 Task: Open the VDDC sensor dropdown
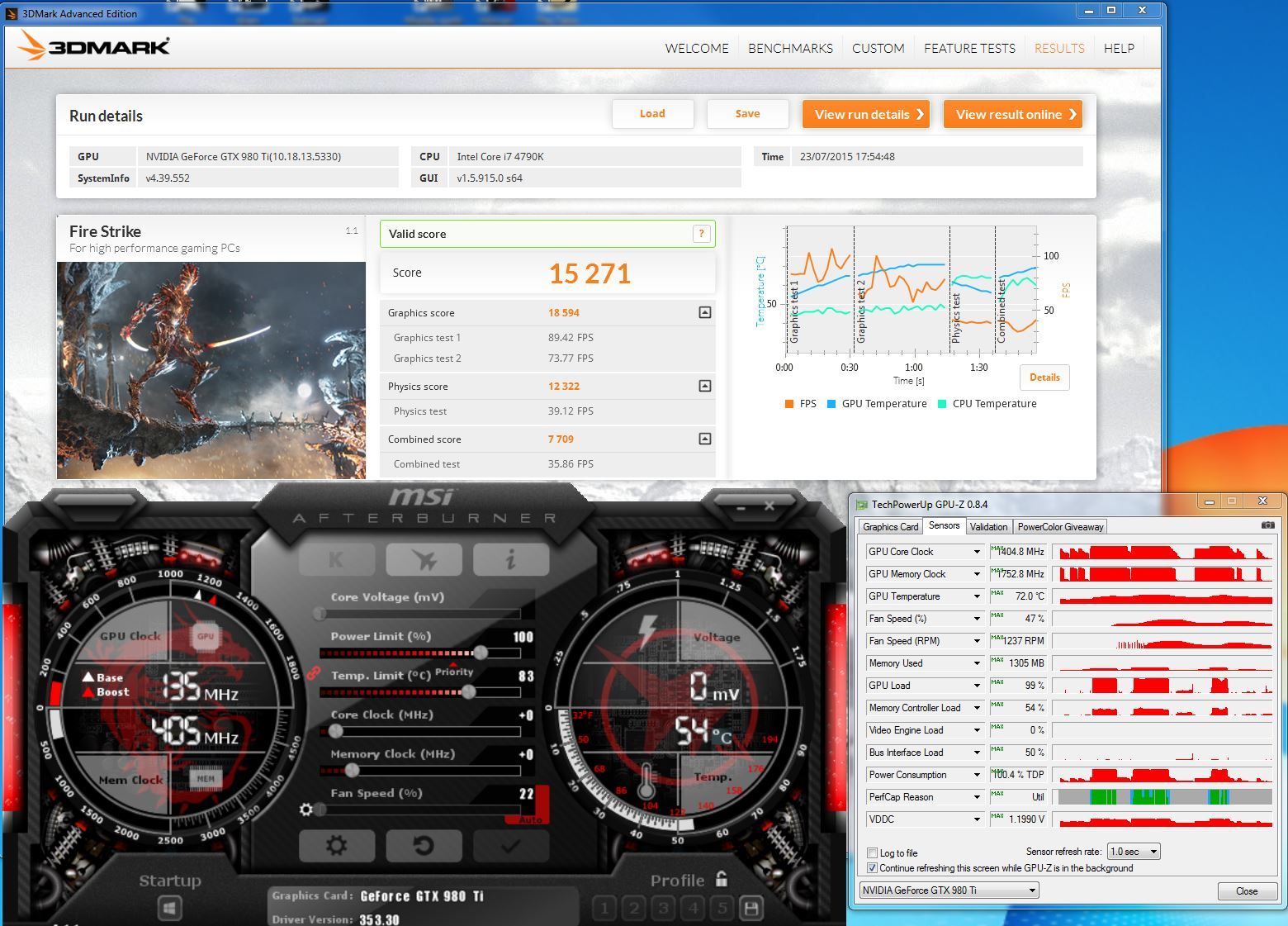[977, 819]
